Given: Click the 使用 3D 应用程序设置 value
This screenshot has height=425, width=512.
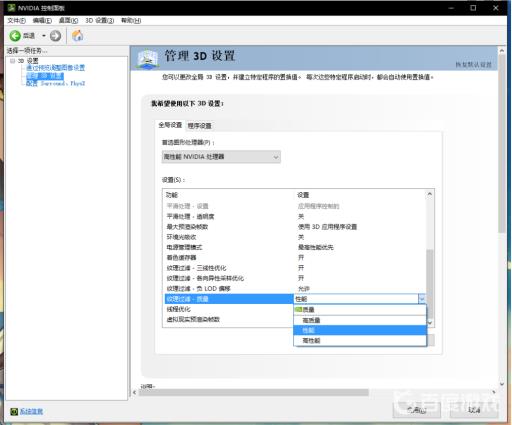Looking at the screenshot, I should 327,227.
